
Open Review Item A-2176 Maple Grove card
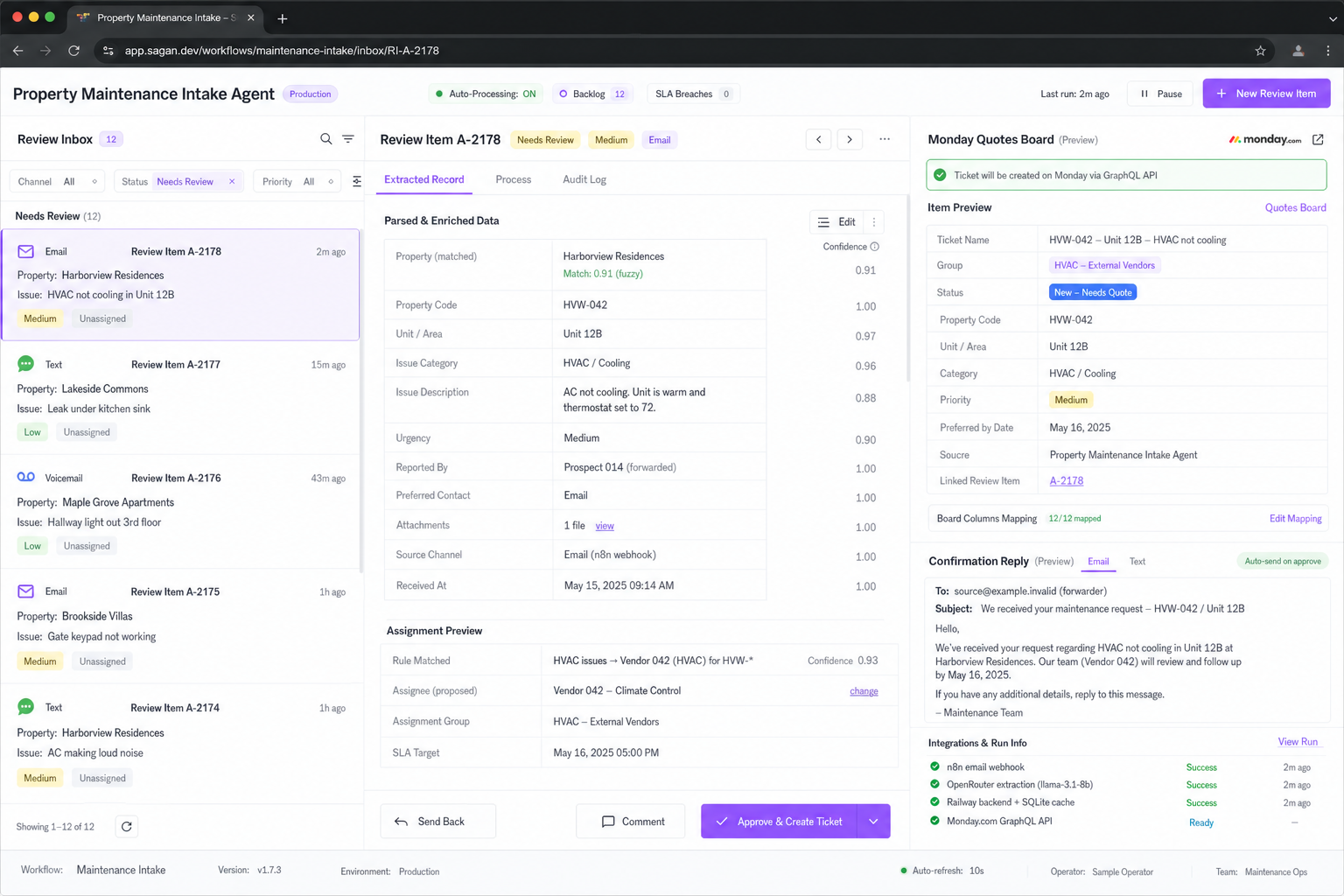(181, 512)
